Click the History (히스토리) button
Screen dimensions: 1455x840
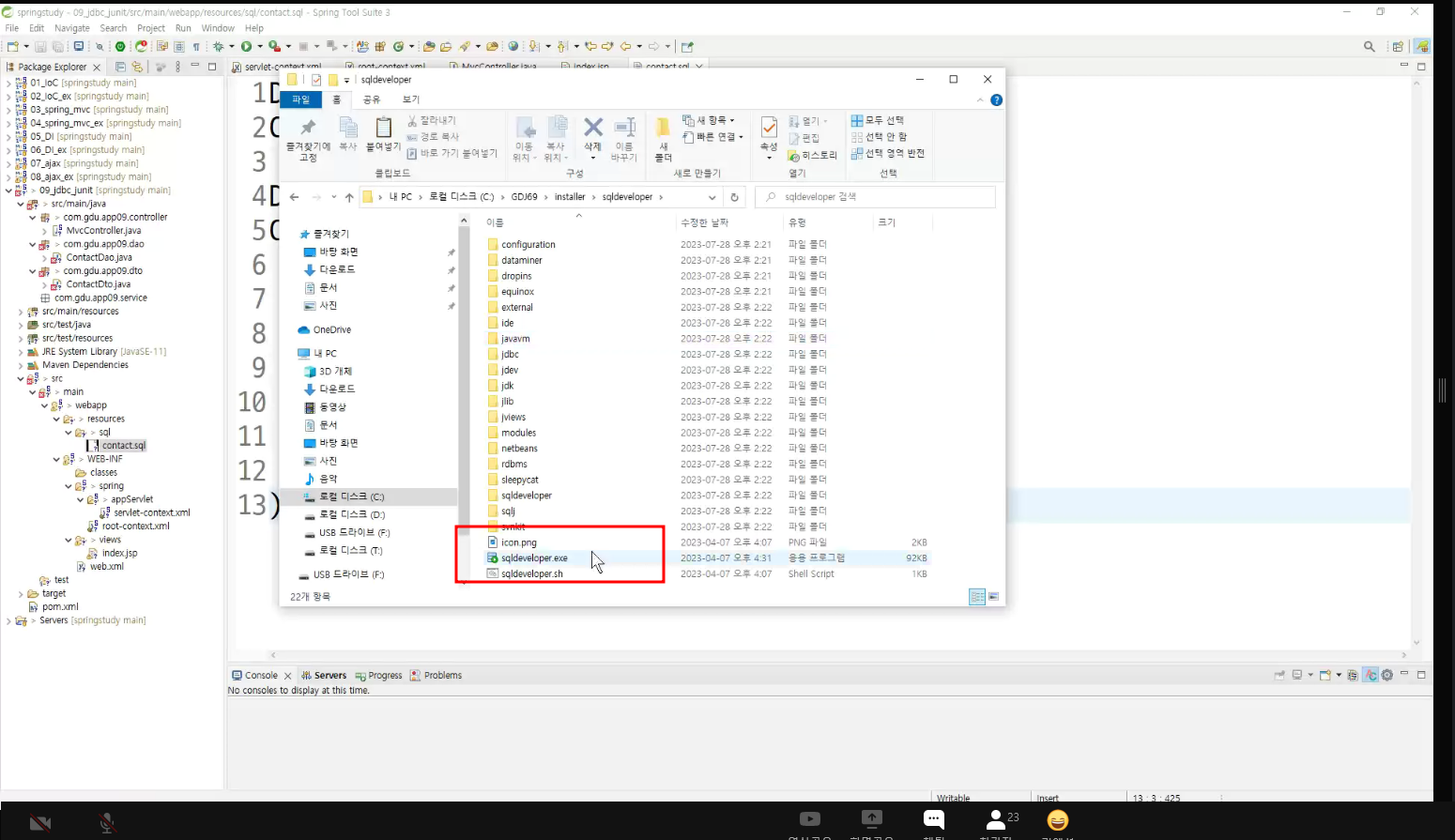(812, 155)
